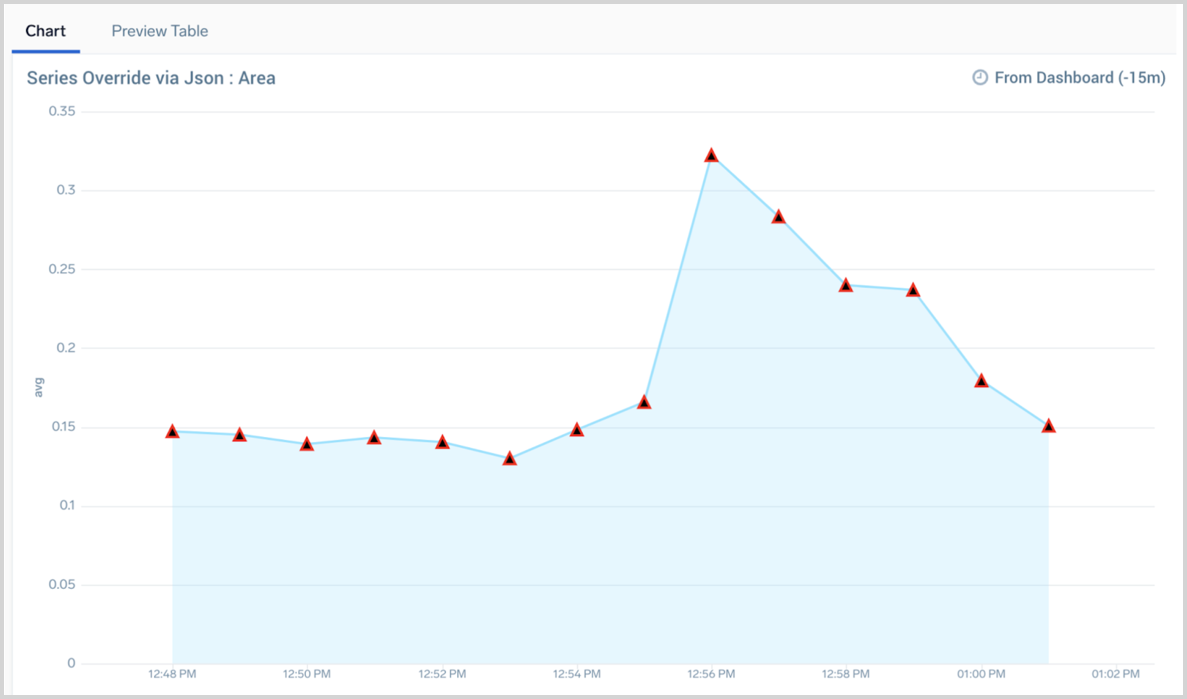Click the data point just before the peak

point(644,403)
